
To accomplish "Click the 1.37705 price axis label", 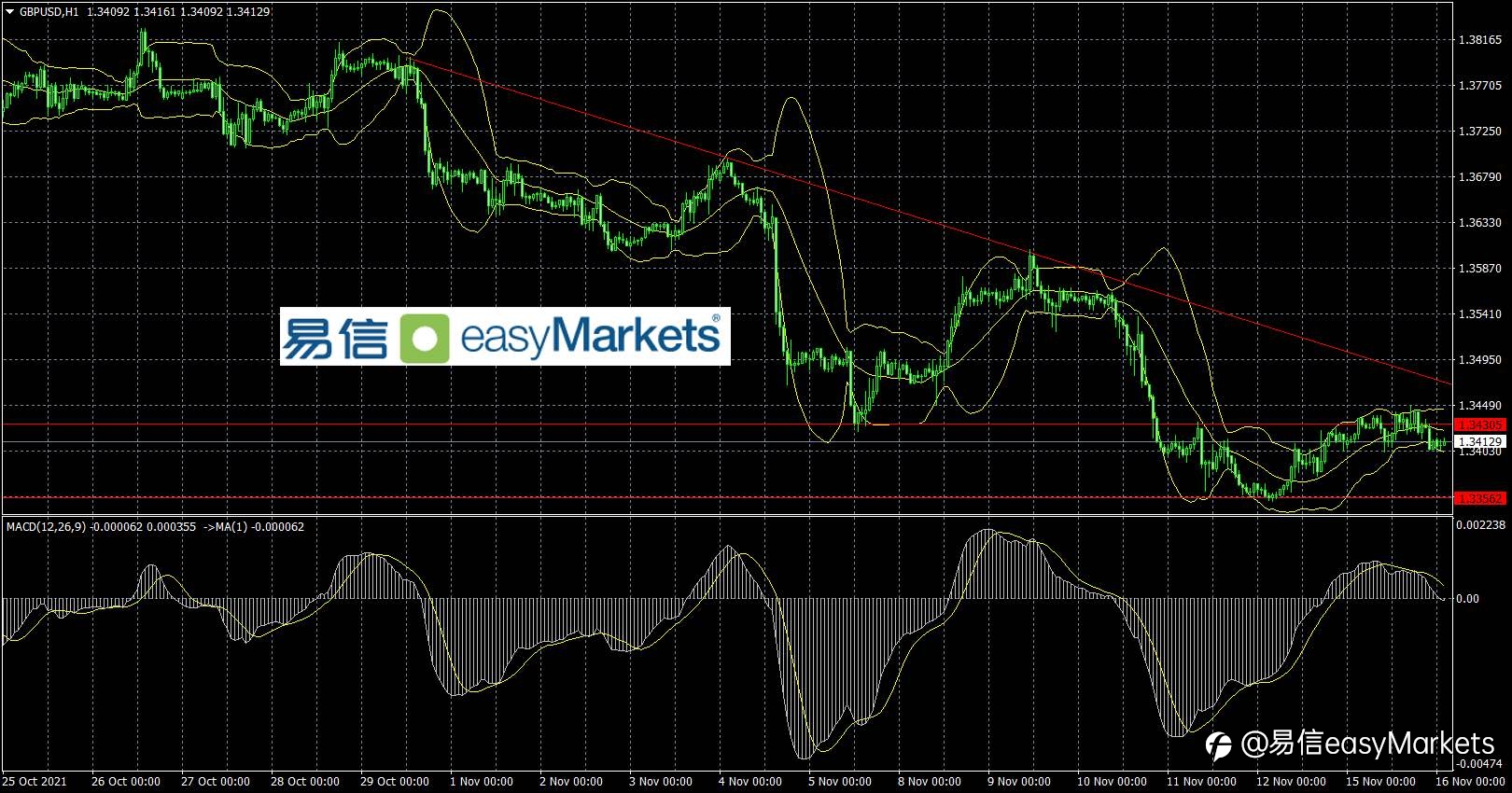I will tap(1480, 86).
